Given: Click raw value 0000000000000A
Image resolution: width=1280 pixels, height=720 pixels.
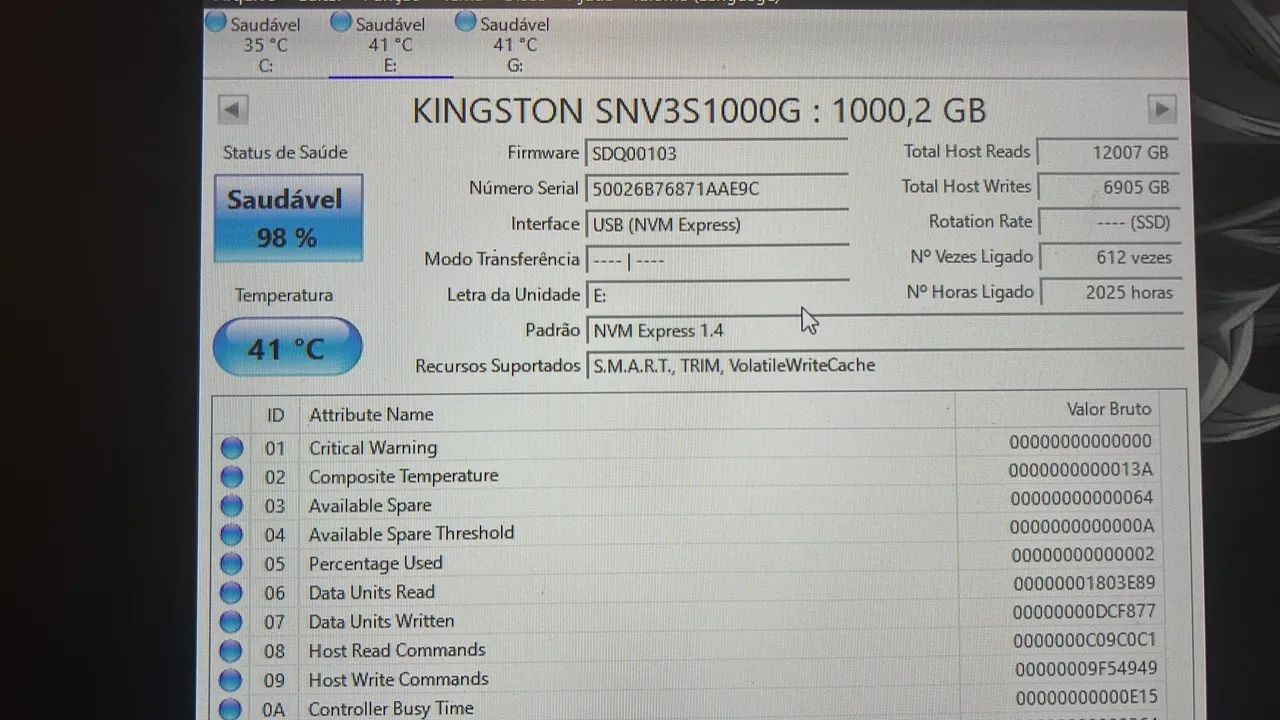Looking at the screenshot, I should pyautogui.click(x=1082, y=526).
